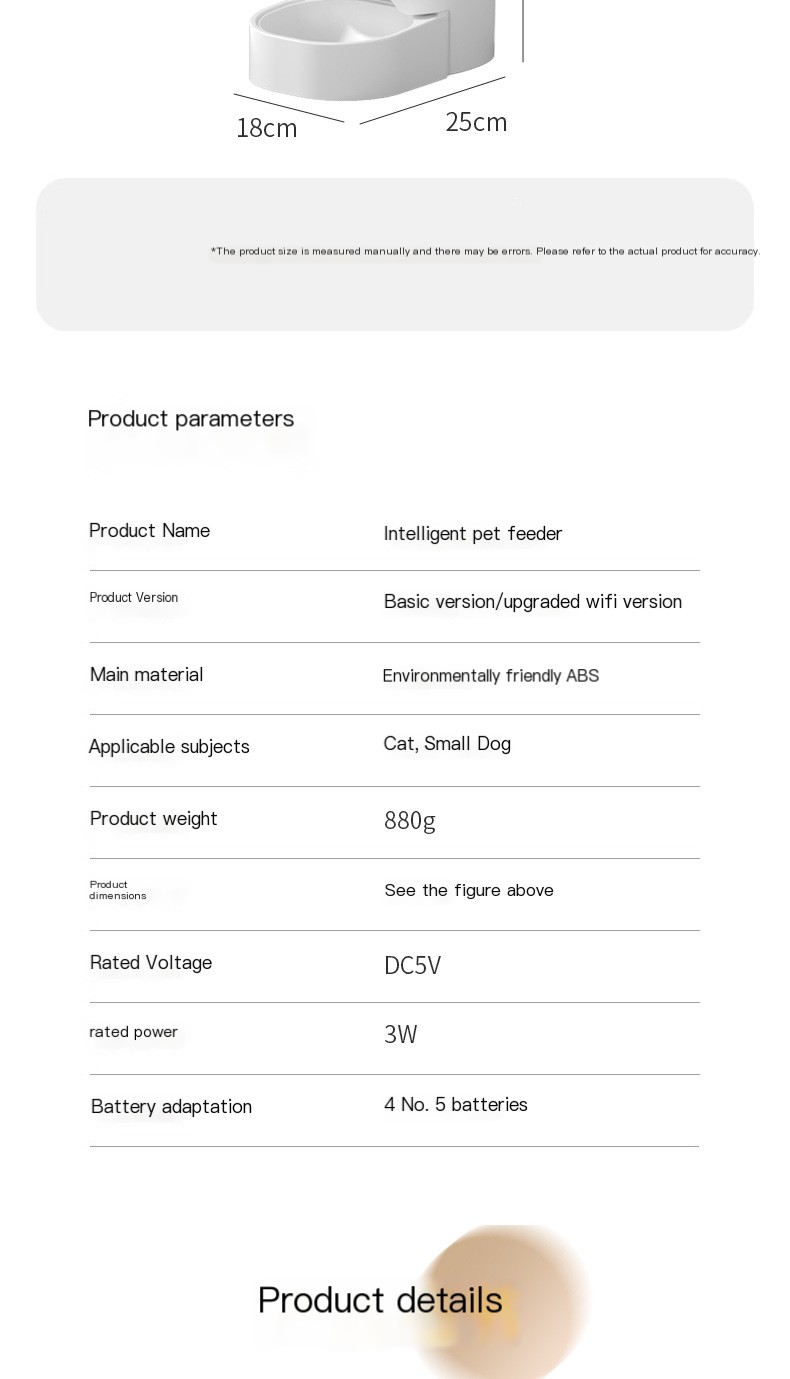This screenshot has width=790, height=1379.
Task: Click the pet feeder bowl image
Action: click(x=371, y=49)
